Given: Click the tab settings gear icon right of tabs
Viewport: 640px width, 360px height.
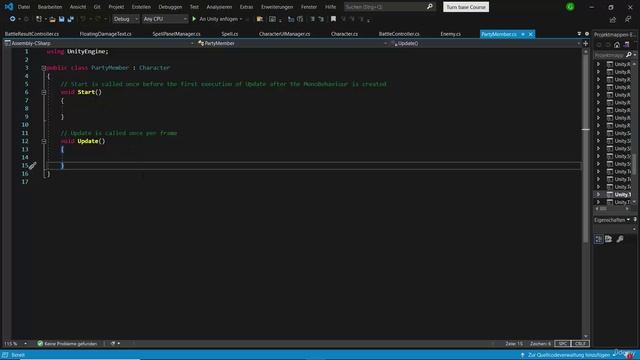Looking at the screenshot, I should (587, 34).
